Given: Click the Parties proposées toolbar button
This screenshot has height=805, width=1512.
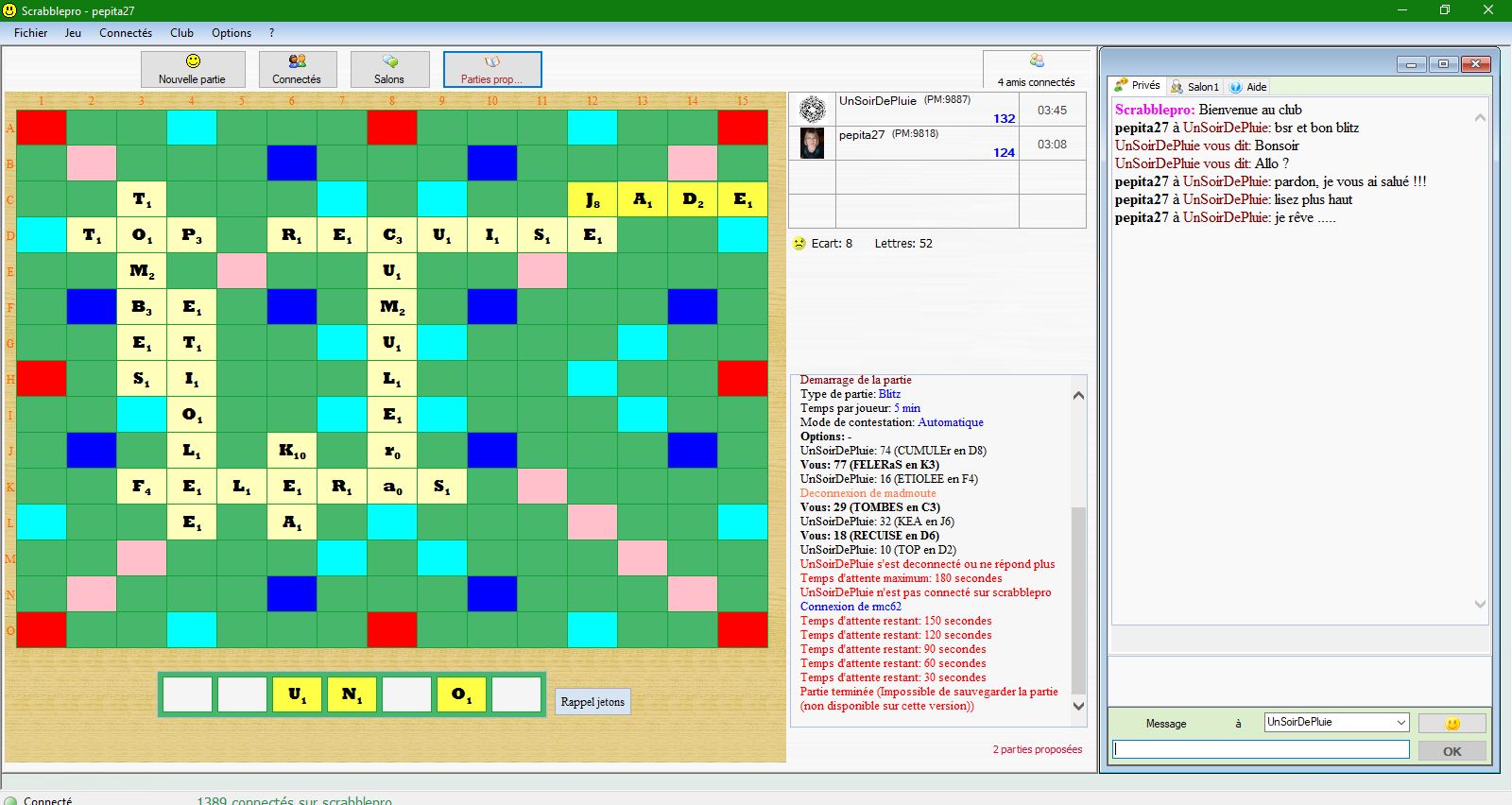Looking at the screenshot, I should (x=491, y=69).
